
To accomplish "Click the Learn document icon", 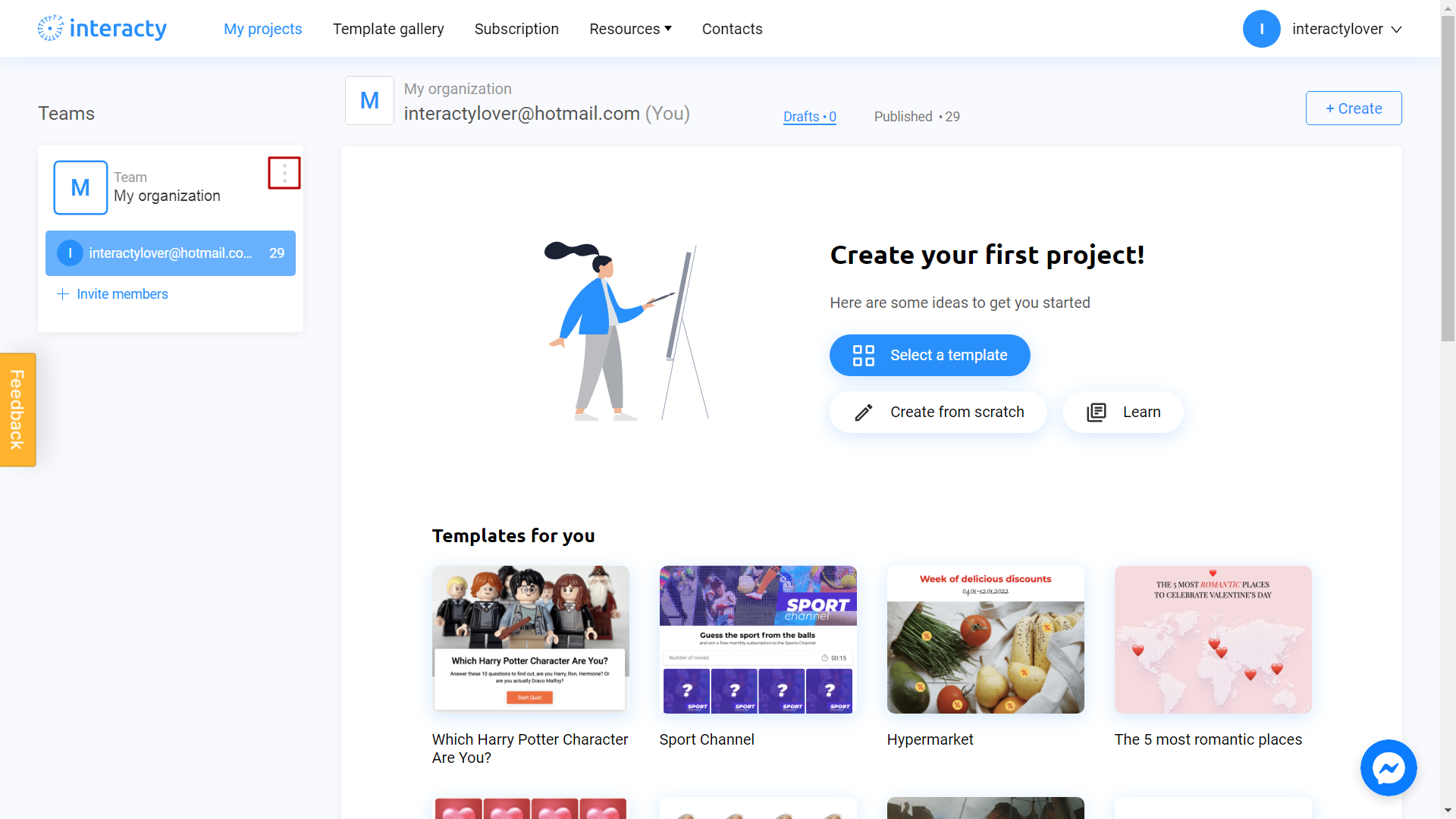I will click(1097, 411).
